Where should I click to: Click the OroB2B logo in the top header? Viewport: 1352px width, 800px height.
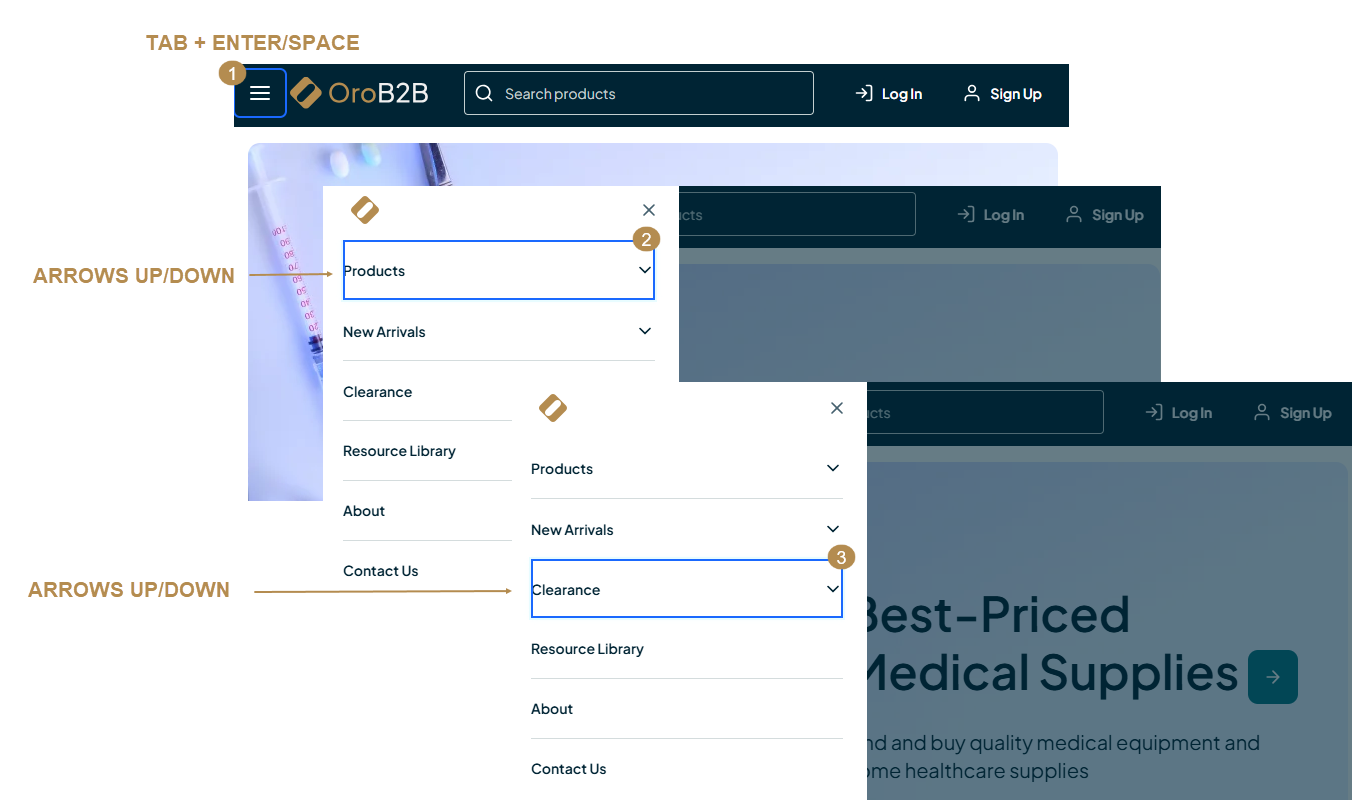360,93
